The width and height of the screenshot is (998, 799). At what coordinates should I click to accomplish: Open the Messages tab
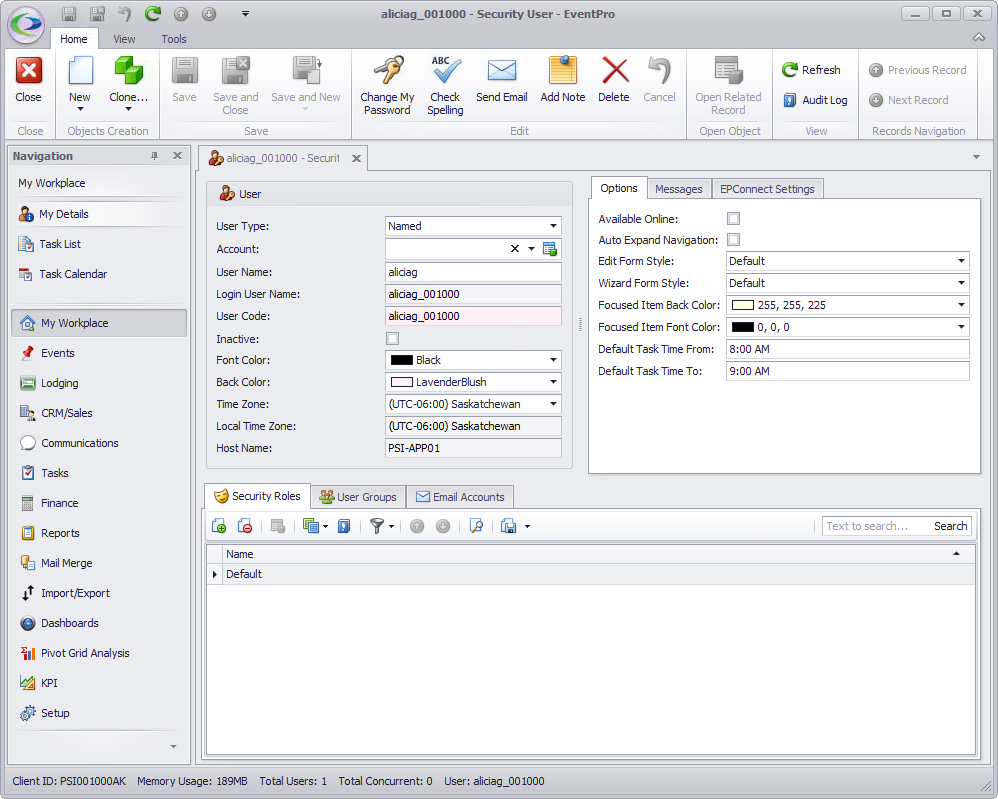coord(678,189)
